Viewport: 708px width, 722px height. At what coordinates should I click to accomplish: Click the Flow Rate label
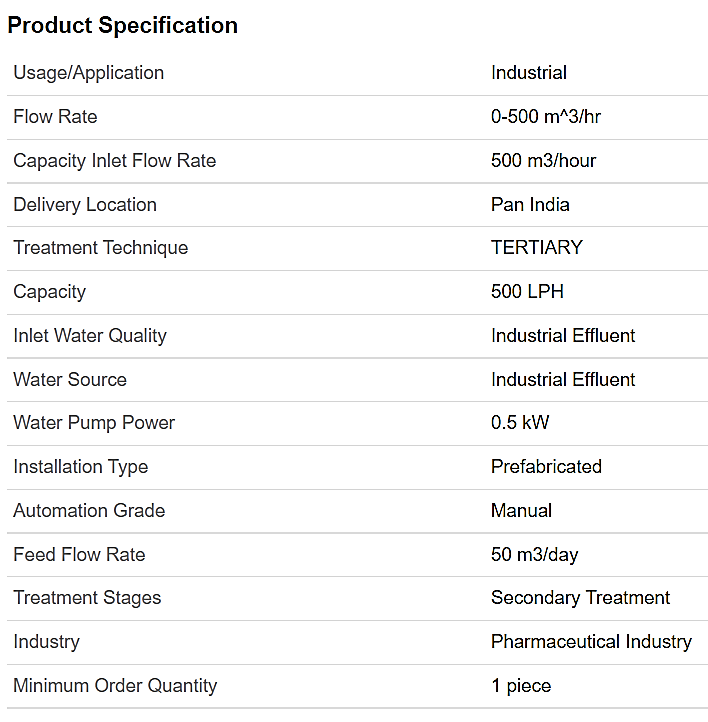pos(55,117)
